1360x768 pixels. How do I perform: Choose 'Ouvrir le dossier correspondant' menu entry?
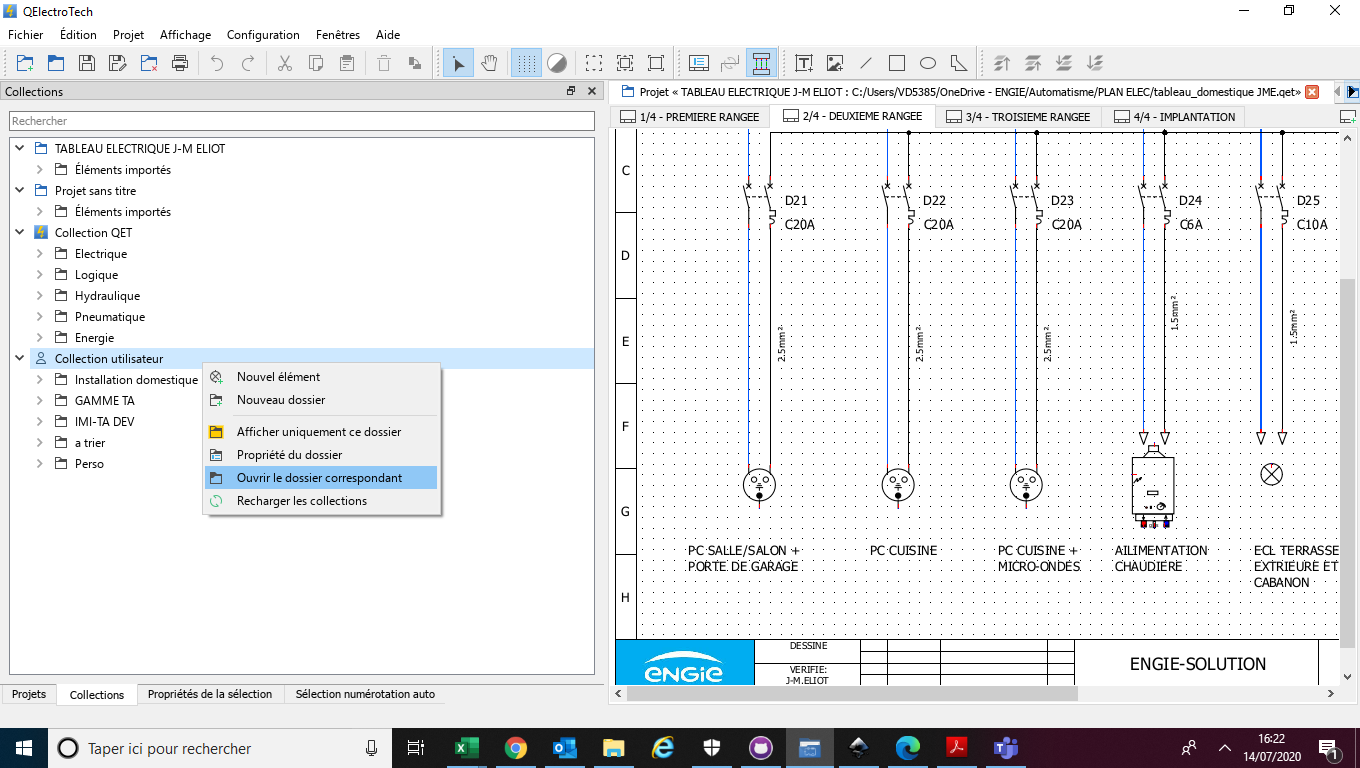click(x=319, y=478)
